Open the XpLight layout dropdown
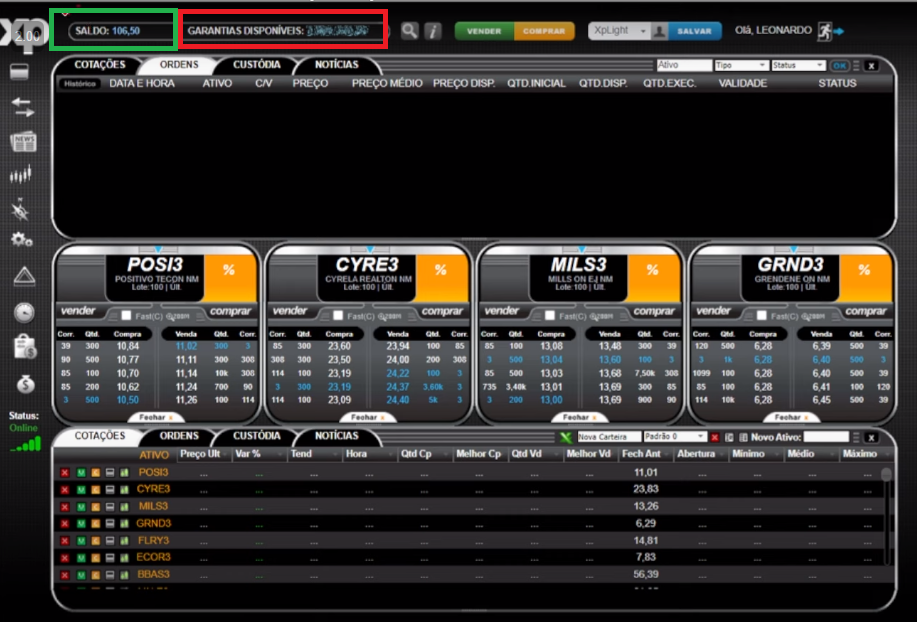The width and height of the screenshot is (917, 622). [616, 31]
